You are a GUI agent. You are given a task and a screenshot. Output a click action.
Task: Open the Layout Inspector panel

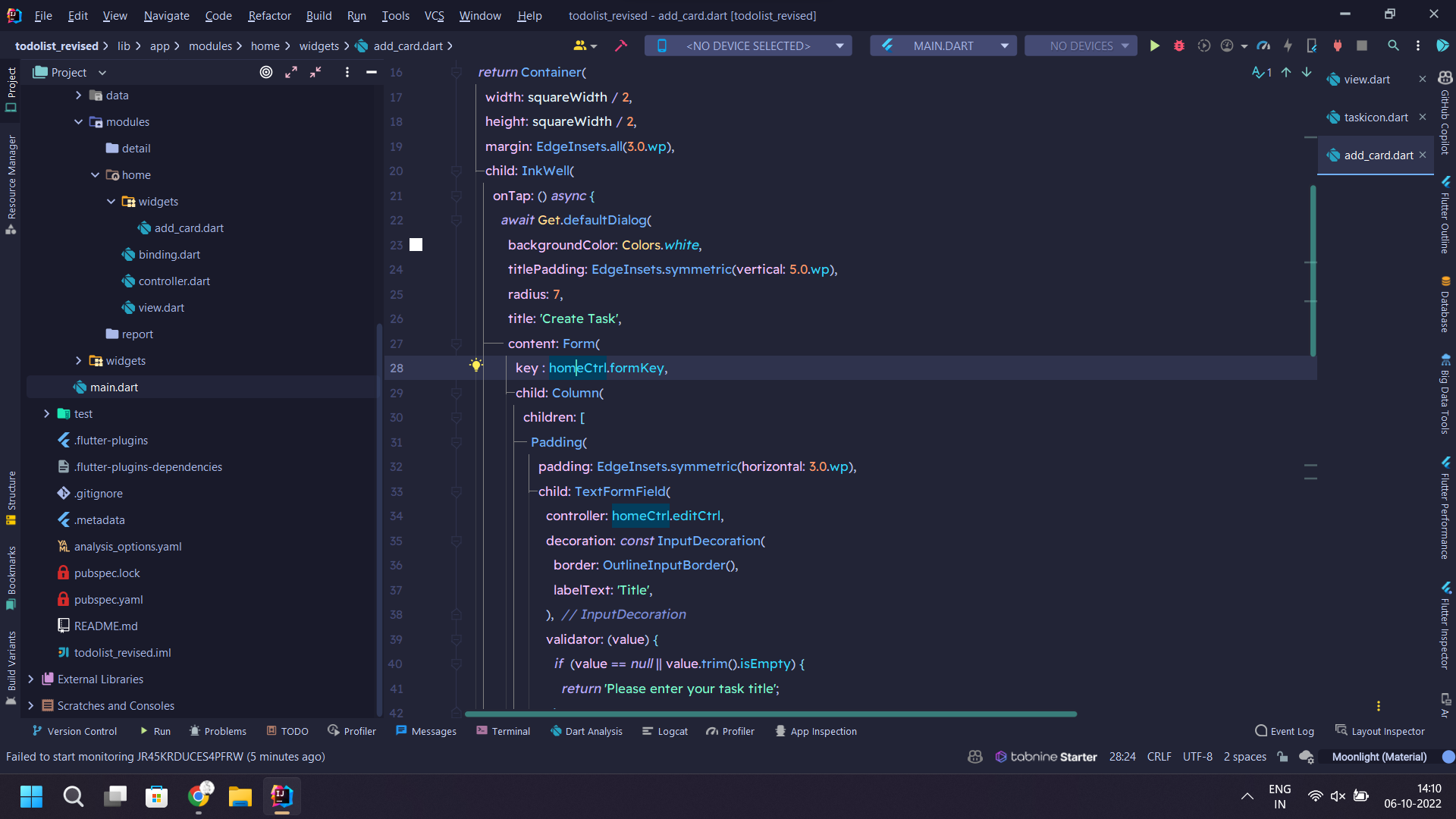[x=1379, y=731]
